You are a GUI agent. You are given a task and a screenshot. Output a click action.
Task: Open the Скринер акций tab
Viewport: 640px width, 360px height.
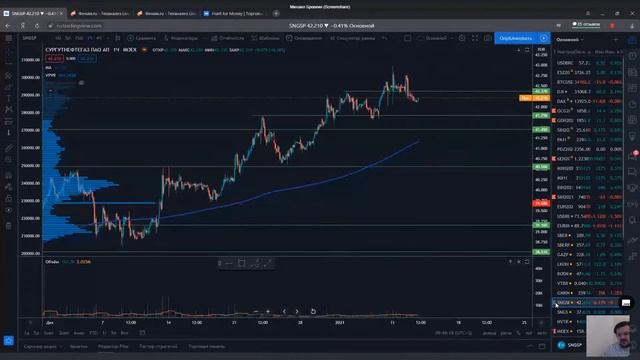40,347
